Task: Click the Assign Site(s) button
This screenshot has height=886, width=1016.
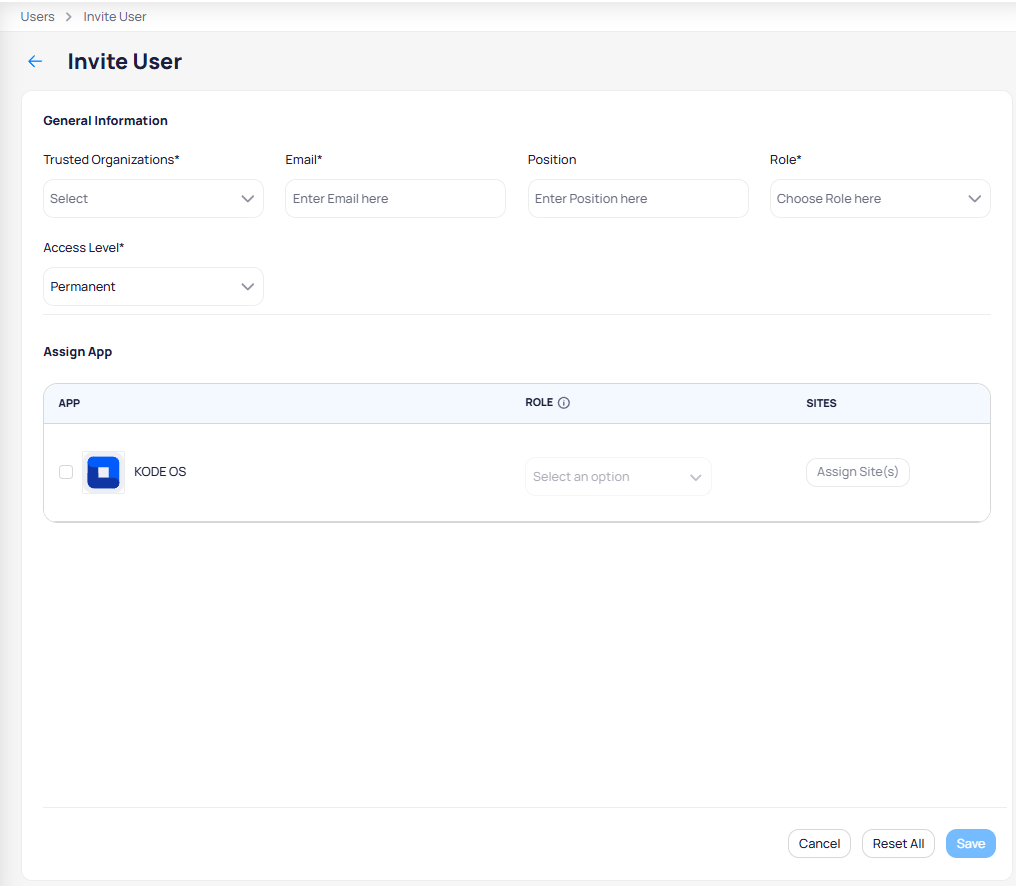Action: [x=857, y=472]
